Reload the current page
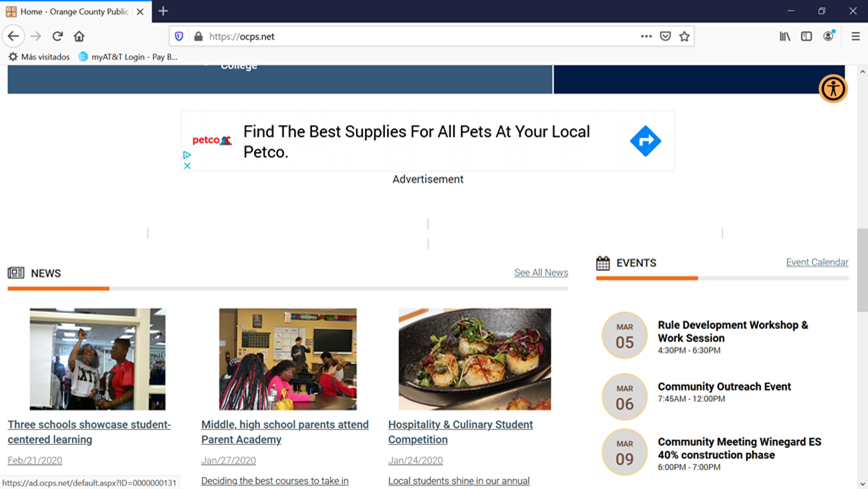This screenshot has width=868, height=489. 58,37
